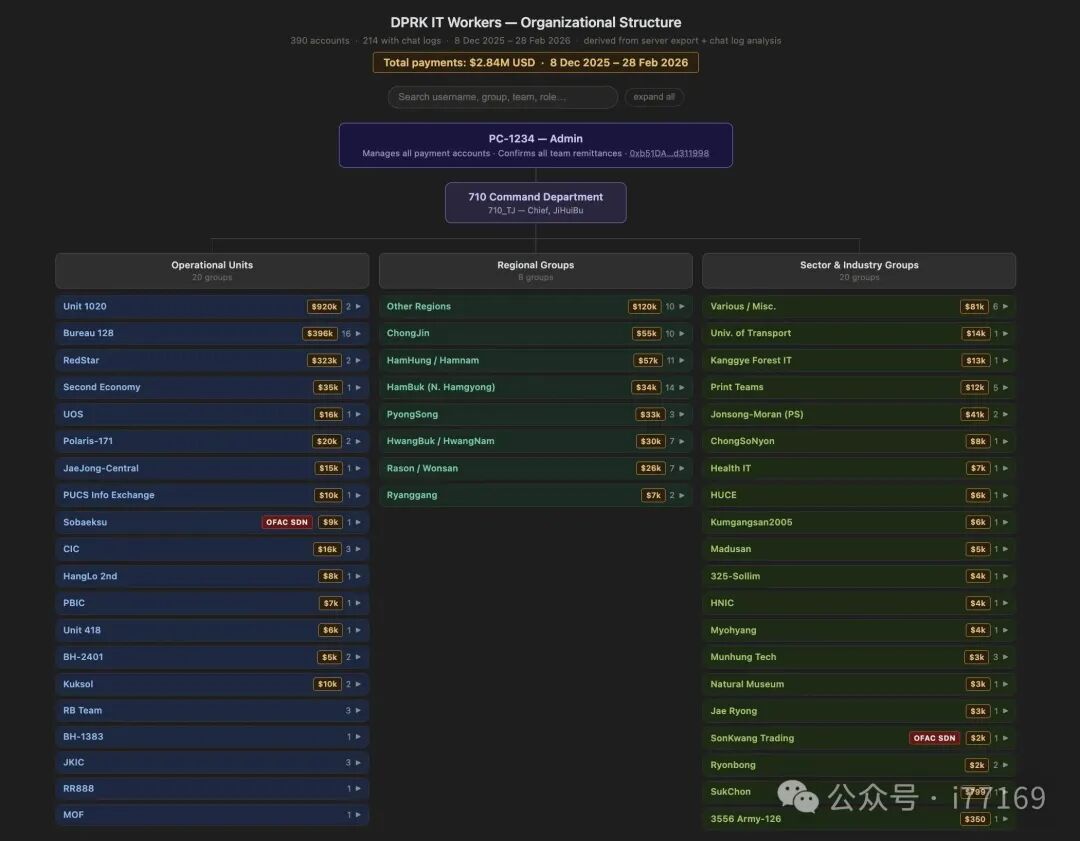Select the BH-1383 row

(x=212, y=736)
